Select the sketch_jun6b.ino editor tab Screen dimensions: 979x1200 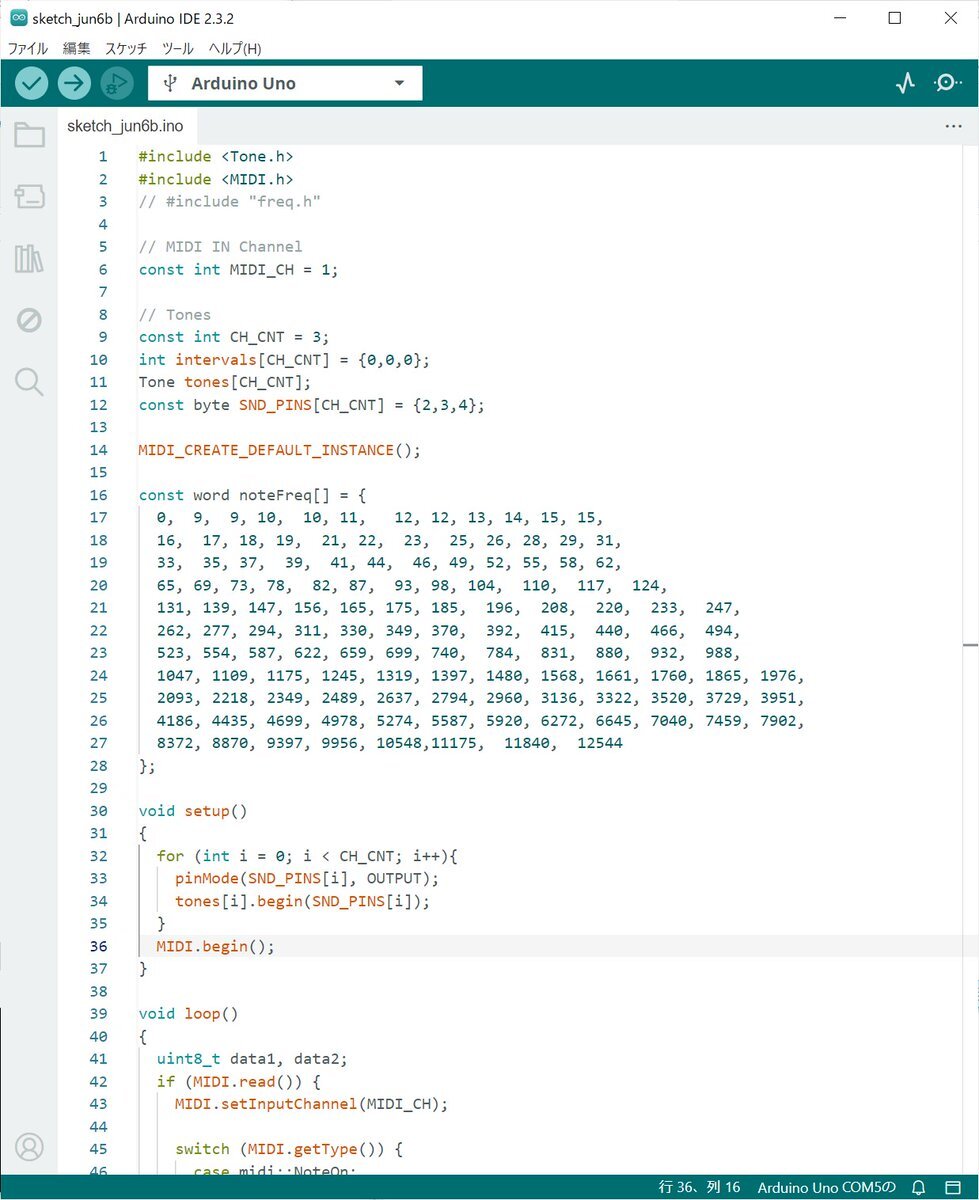click(125, 127)
